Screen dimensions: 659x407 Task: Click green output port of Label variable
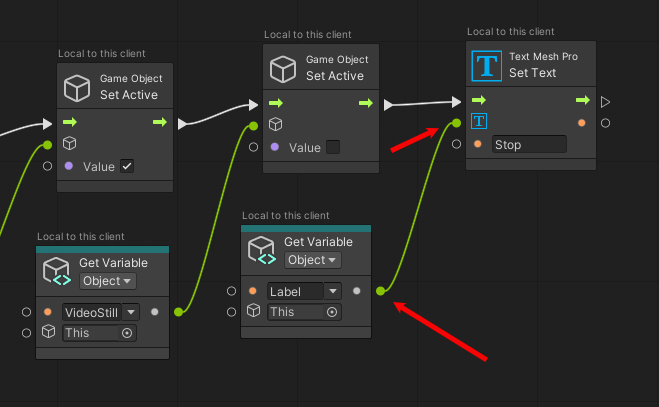[x=380, y=291]
